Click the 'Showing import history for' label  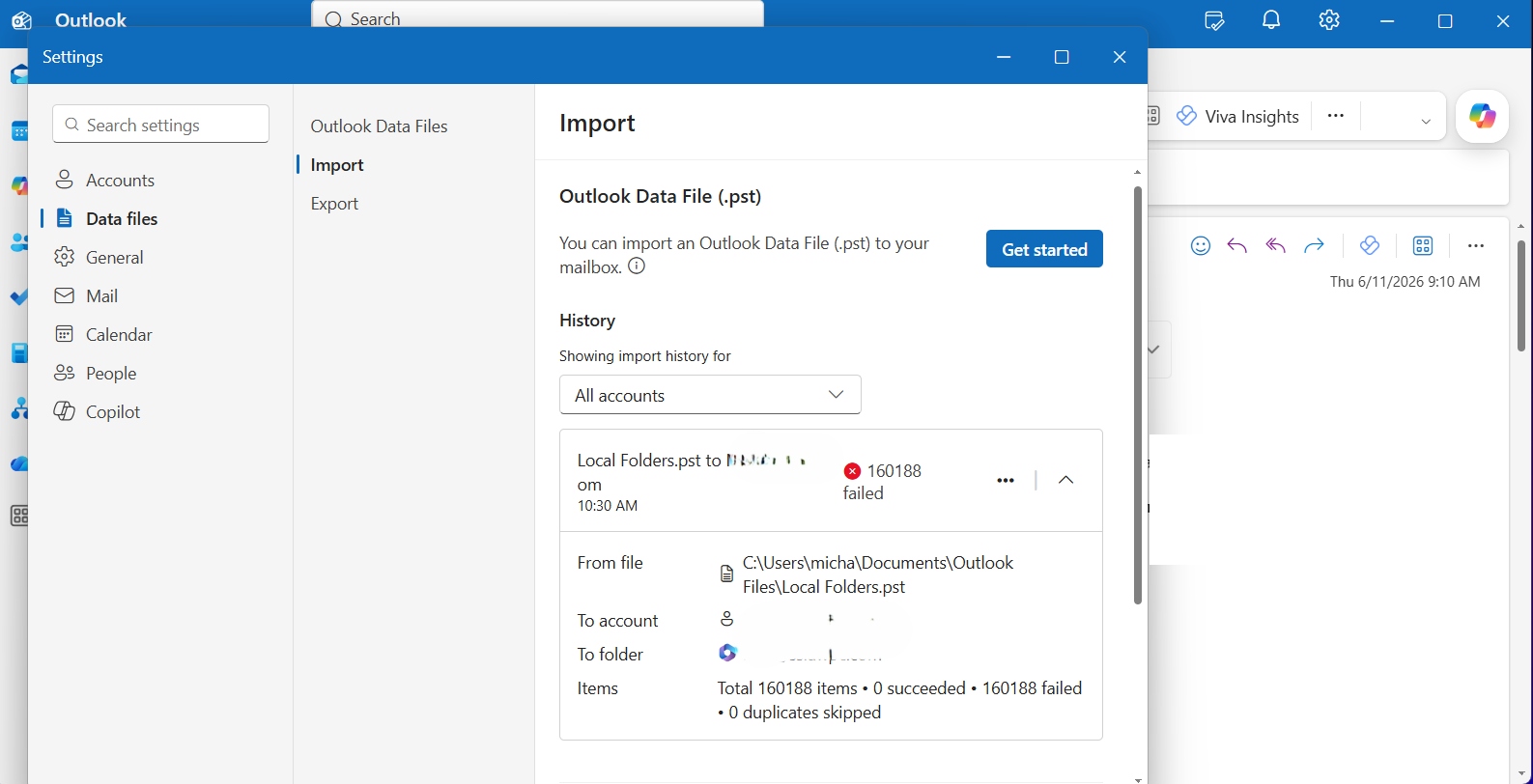pos(644,356)
